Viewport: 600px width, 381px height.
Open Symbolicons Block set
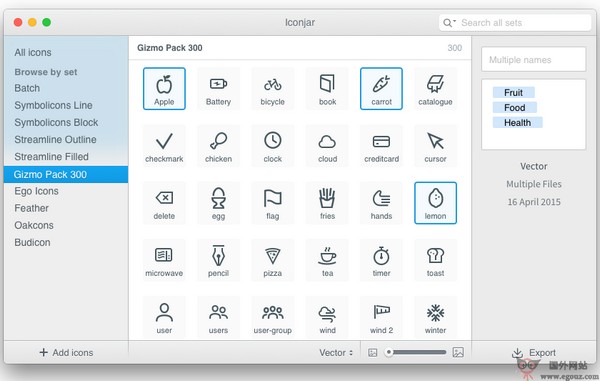click(x=56, y=122)
